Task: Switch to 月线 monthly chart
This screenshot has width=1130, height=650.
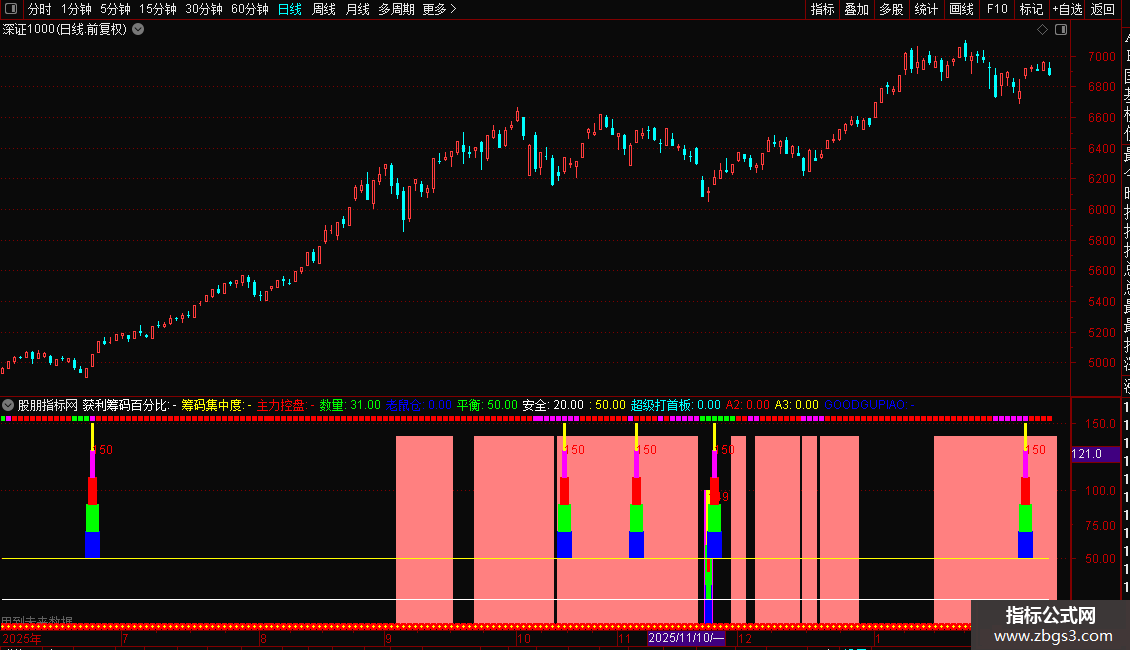Action: (x=357, y=9)
